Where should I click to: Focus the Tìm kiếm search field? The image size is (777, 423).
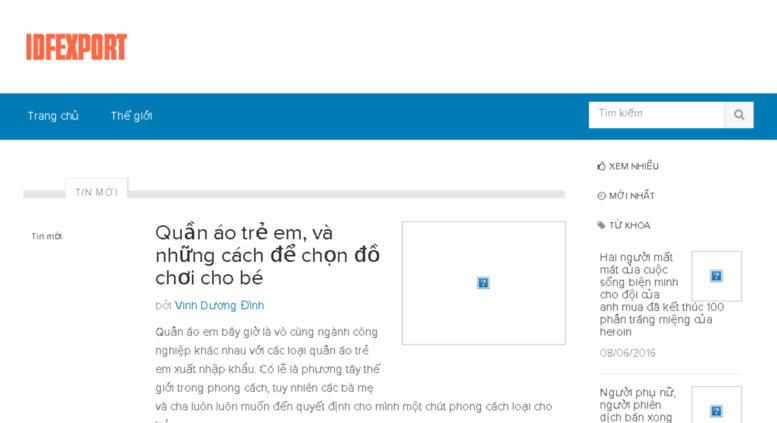(656, 115)
